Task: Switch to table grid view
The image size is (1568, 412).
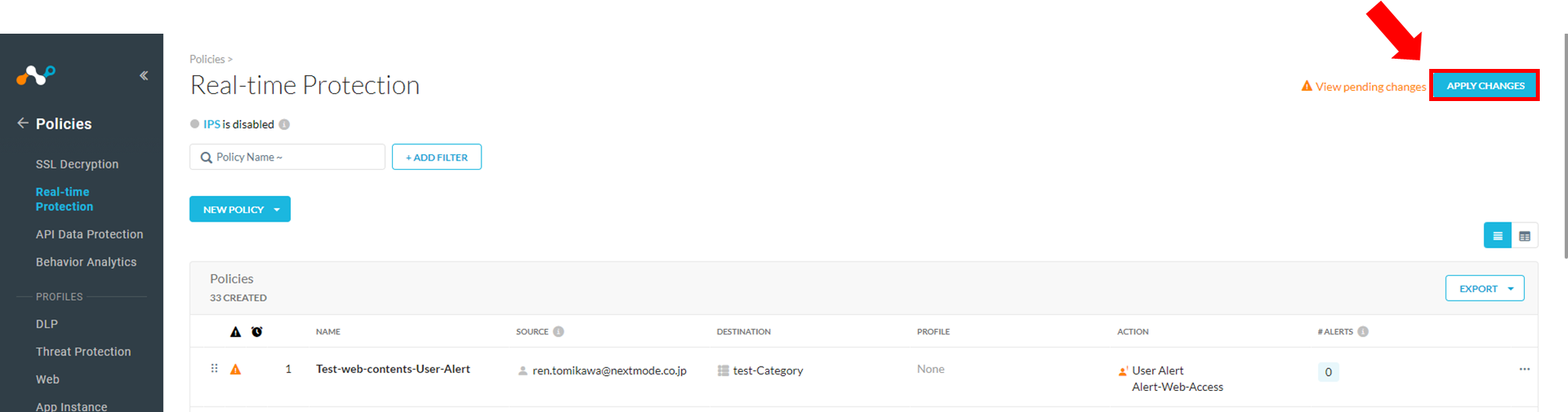Action: pyautogui.click(x=1524, y=236)
